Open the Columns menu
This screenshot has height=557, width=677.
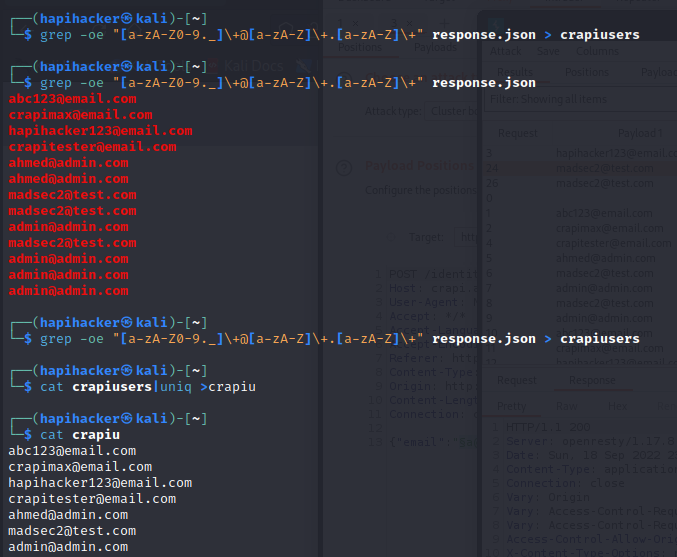597,49
